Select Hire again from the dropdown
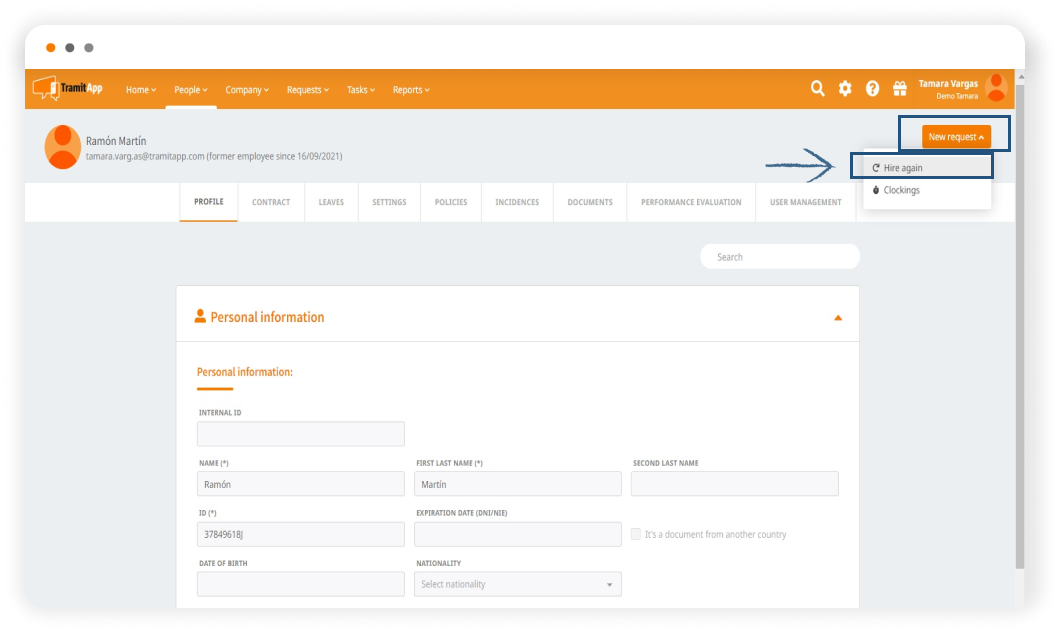The image size is (1061, 633). [x=903, y=168]
